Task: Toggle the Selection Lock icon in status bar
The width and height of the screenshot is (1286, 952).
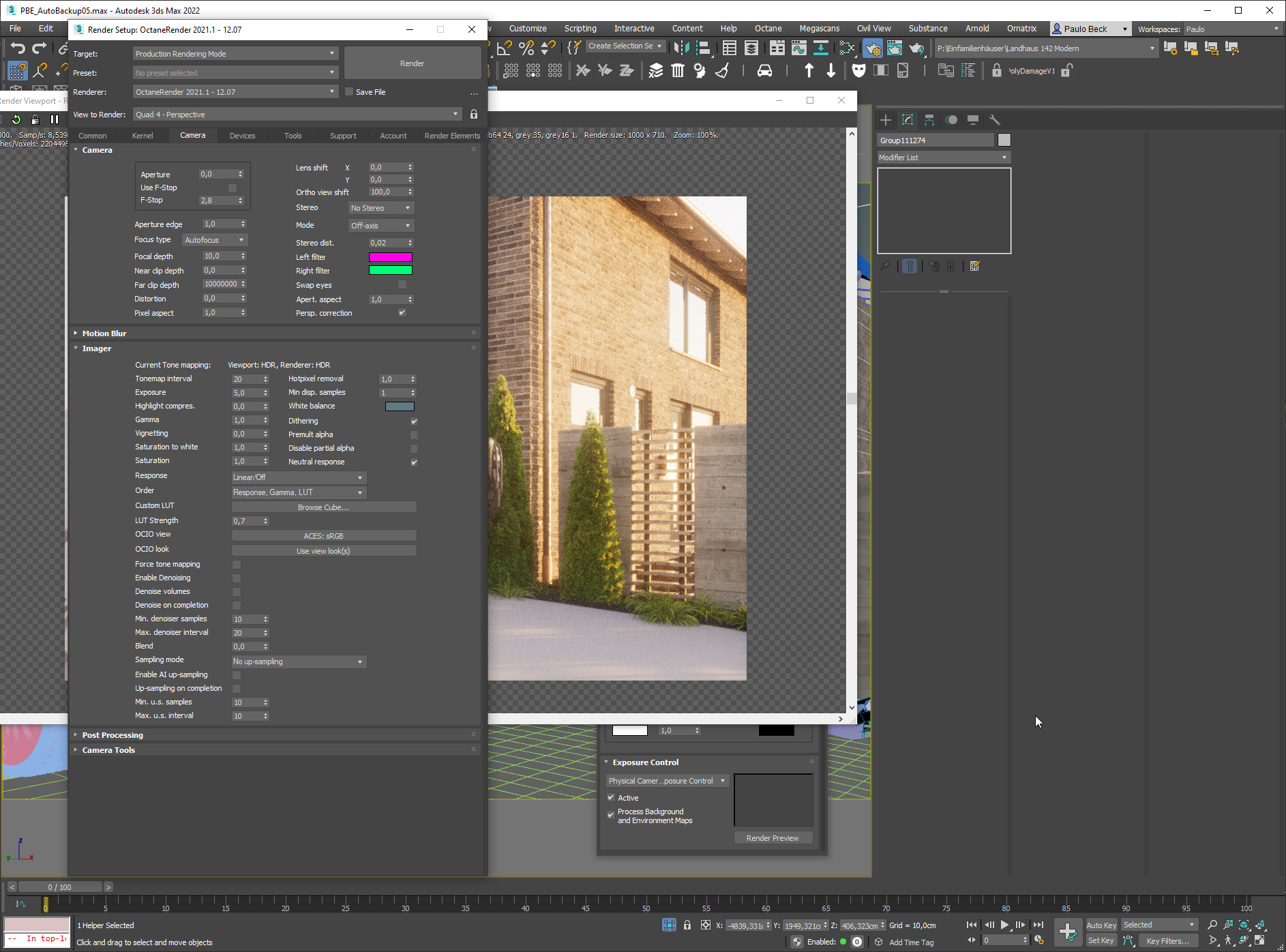Action: (x=687, y=925)
